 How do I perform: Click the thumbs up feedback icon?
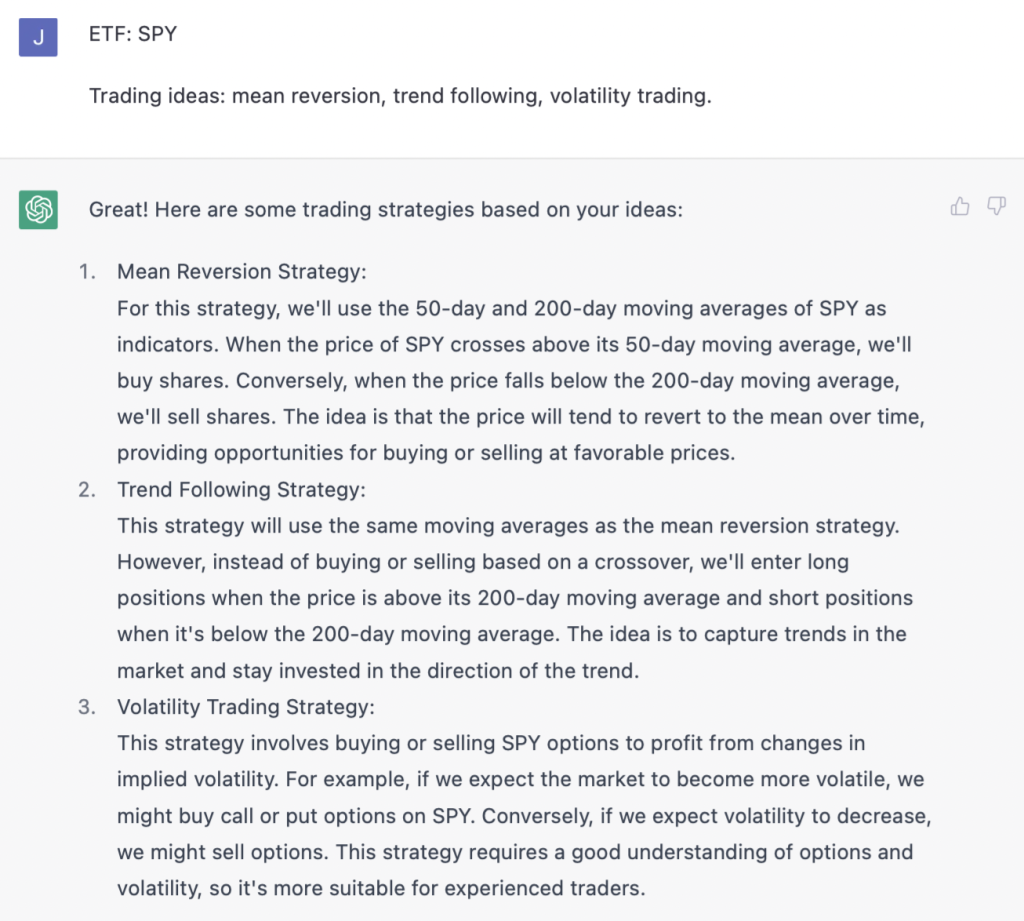[960, 207]
